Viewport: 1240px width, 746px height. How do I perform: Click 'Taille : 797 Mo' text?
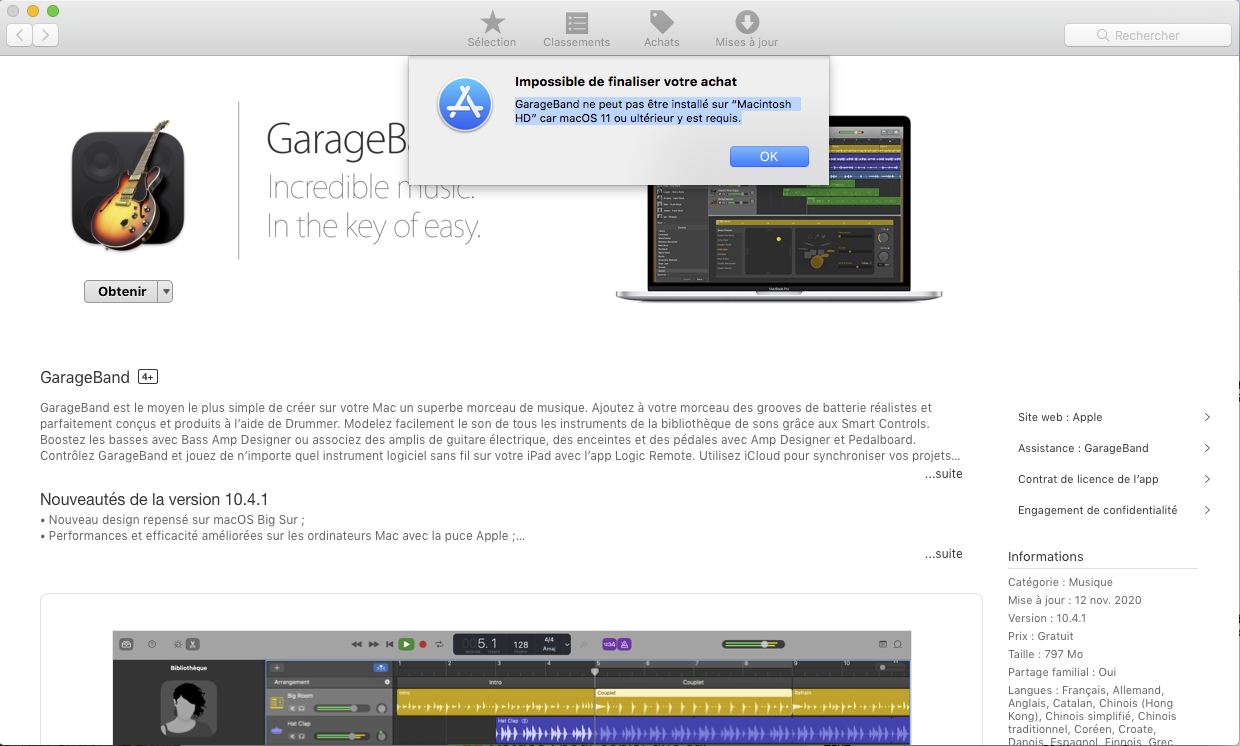(1046, 654)
